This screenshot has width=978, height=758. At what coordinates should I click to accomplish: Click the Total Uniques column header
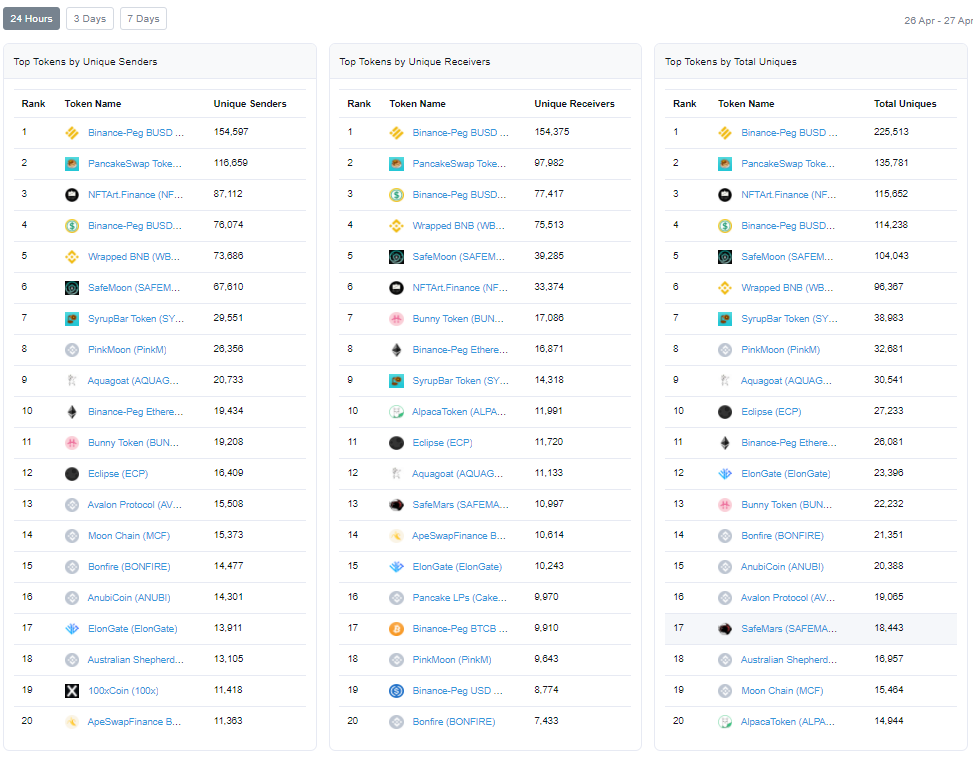pyautogui.click(x=905, y=104)
